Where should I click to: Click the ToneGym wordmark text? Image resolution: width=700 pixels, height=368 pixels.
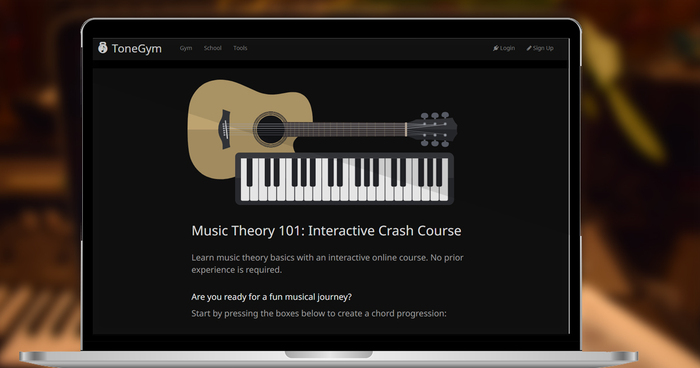click(x=137, y=48)
